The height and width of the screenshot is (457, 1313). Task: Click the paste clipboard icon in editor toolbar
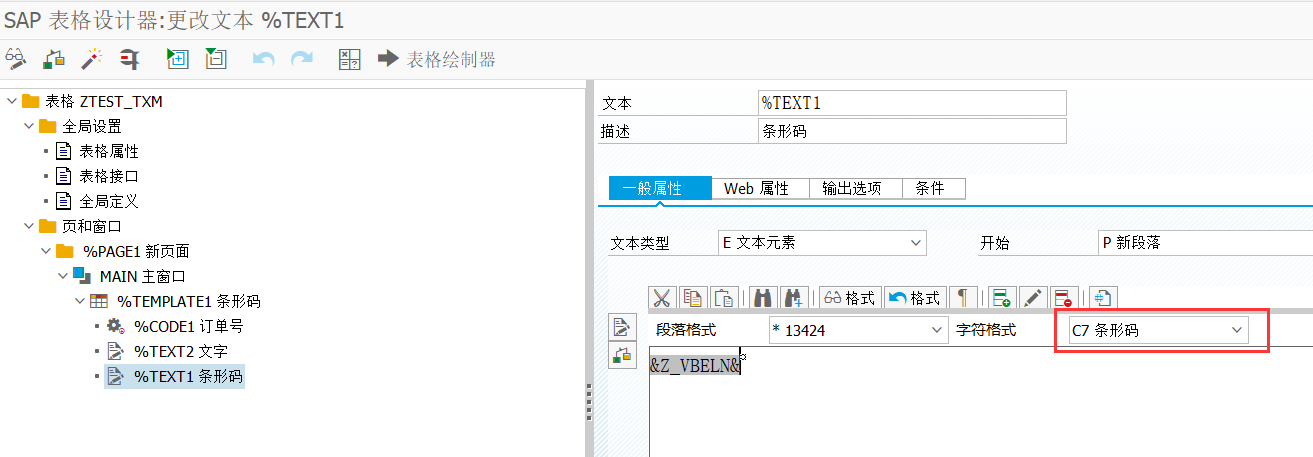[x=724, y=297]
